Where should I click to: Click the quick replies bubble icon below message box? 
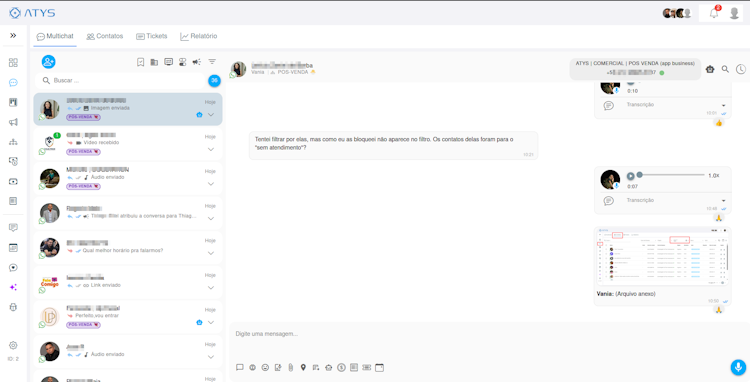(x=240, y=367)
